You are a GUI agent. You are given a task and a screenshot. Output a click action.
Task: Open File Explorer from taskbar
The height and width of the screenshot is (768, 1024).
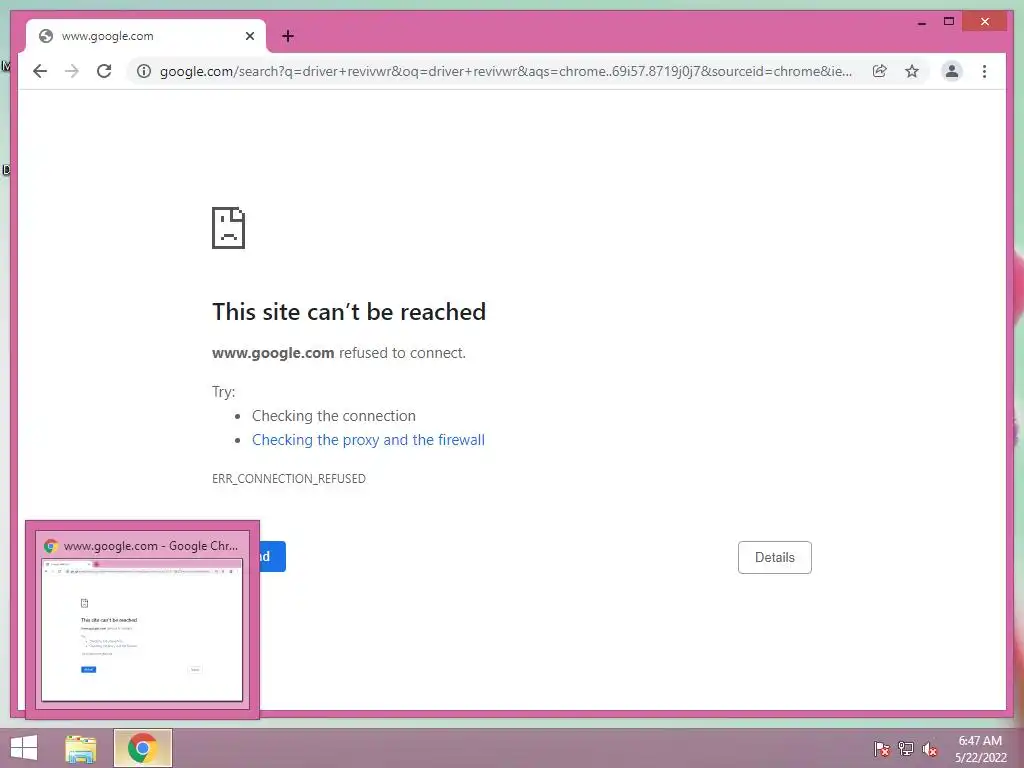point(80,748)
